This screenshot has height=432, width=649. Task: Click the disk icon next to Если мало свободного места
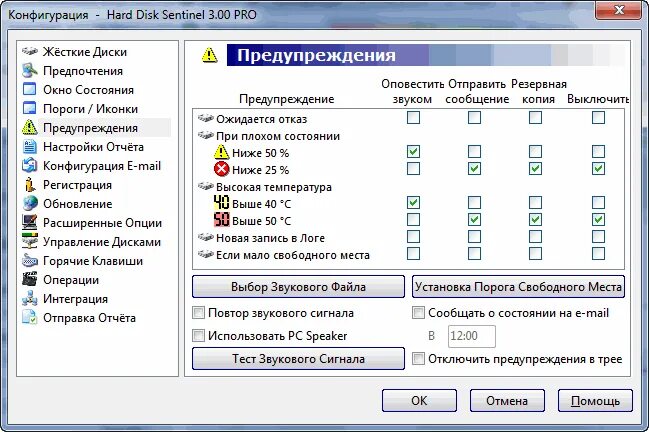point(206,254)
